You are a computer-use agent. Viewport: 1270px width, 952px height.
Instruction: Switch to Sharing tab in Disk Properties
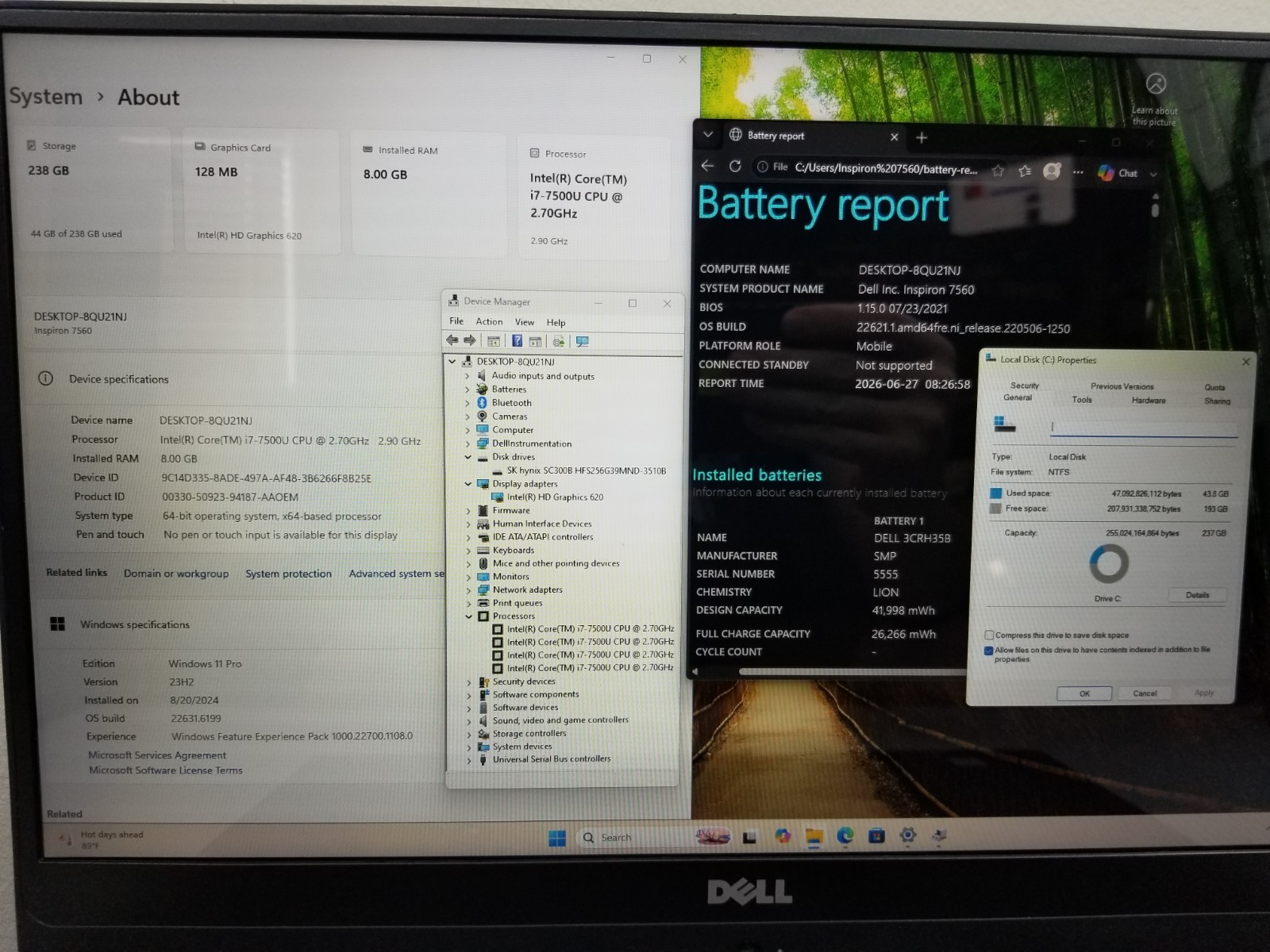tap(1217, 401)
